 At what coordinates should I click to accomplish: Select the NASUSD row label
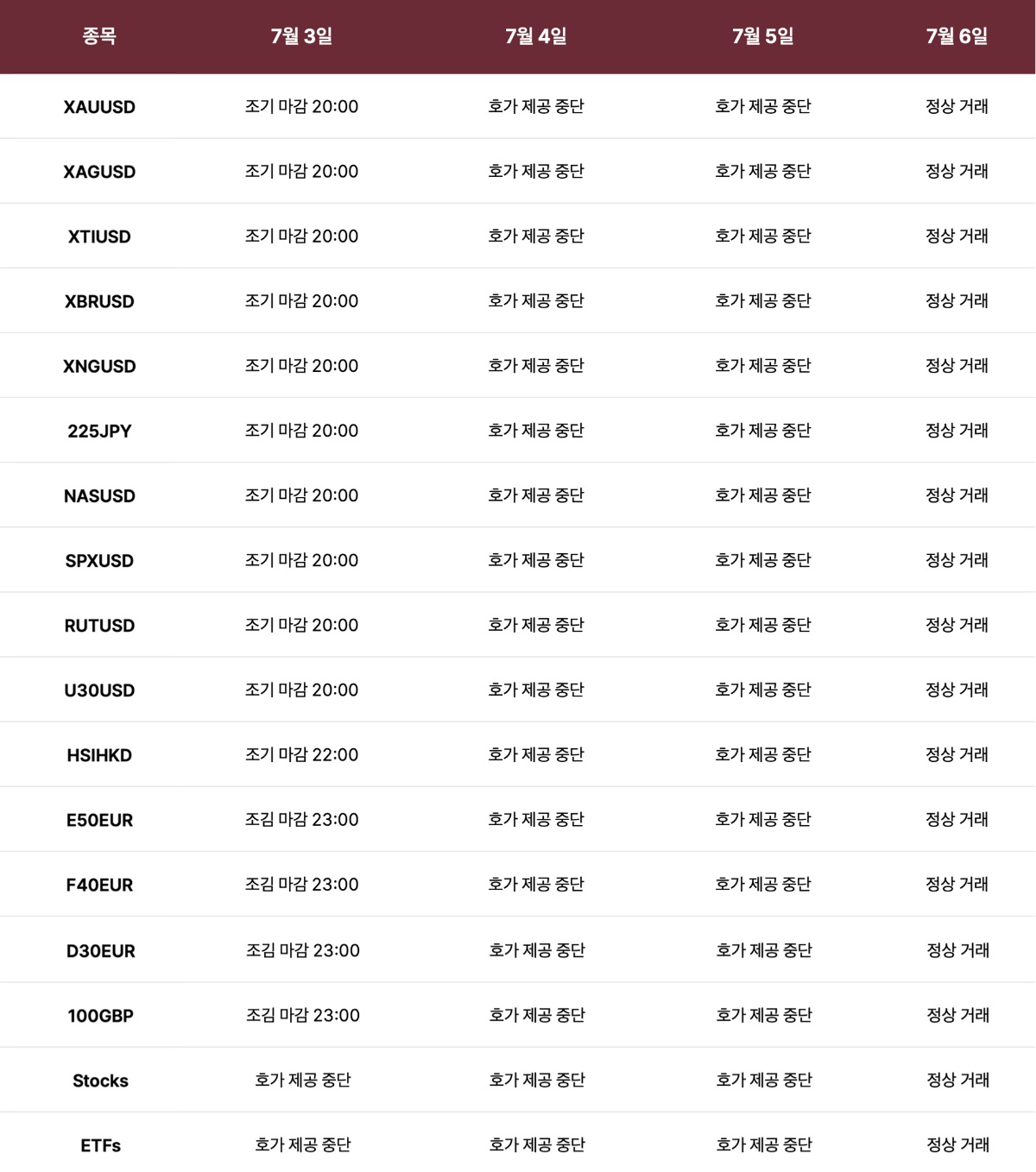pyautogui.click(x=99, y=495)
